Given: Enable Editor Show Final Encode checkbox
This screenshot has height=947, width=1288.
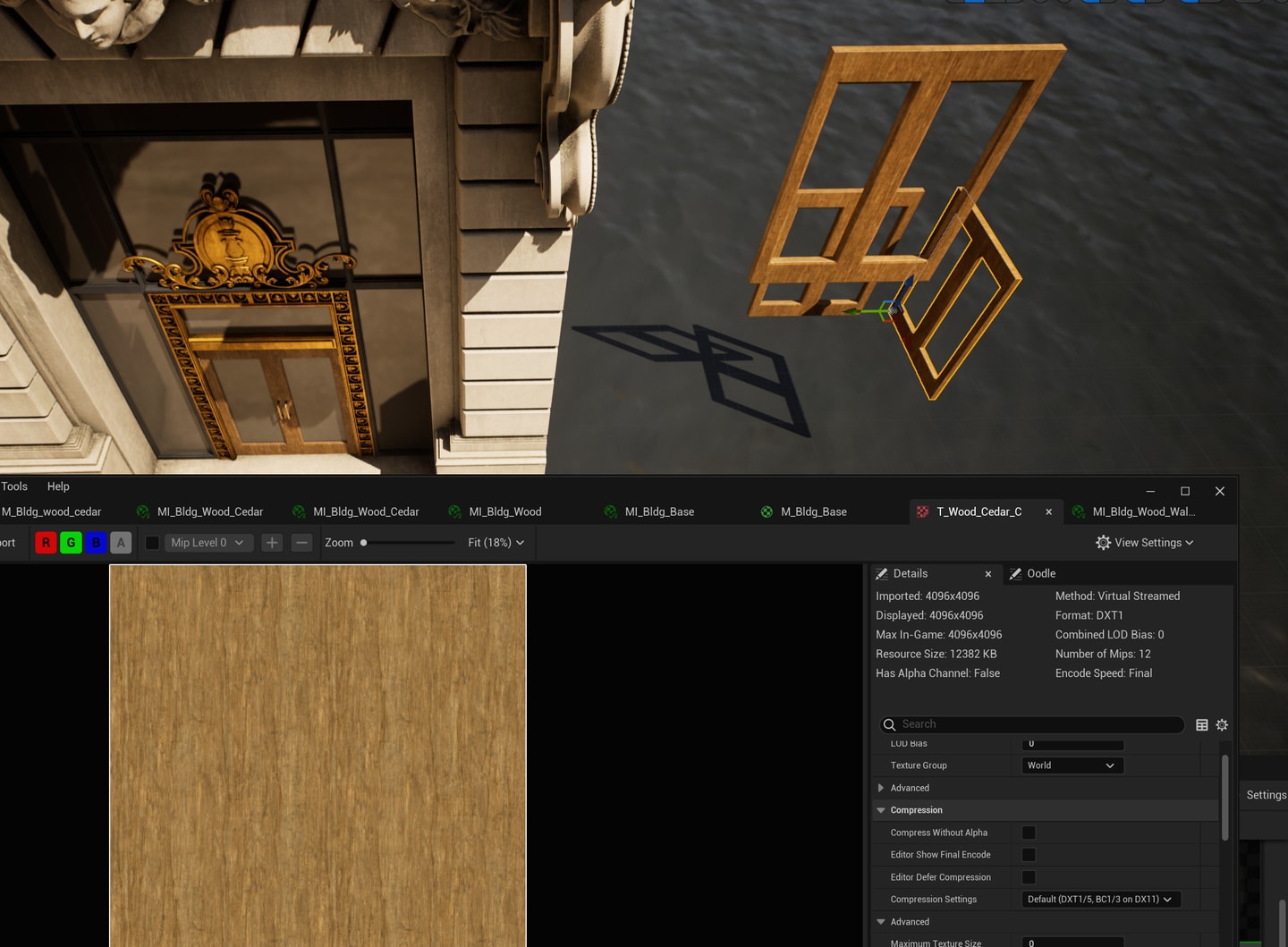Looking at the screenshot, I should point(1029,855).
